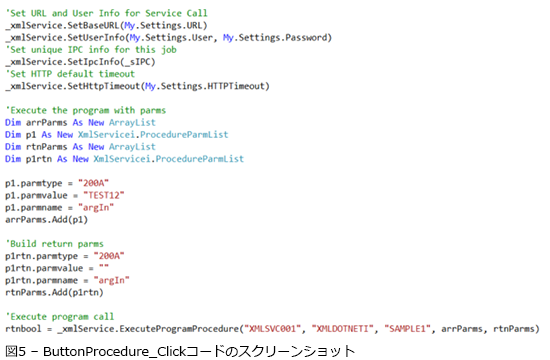This screenshot has width=550, height=360.
Task: Click the comment 'Execute program call
Action: tap(60, 317)
